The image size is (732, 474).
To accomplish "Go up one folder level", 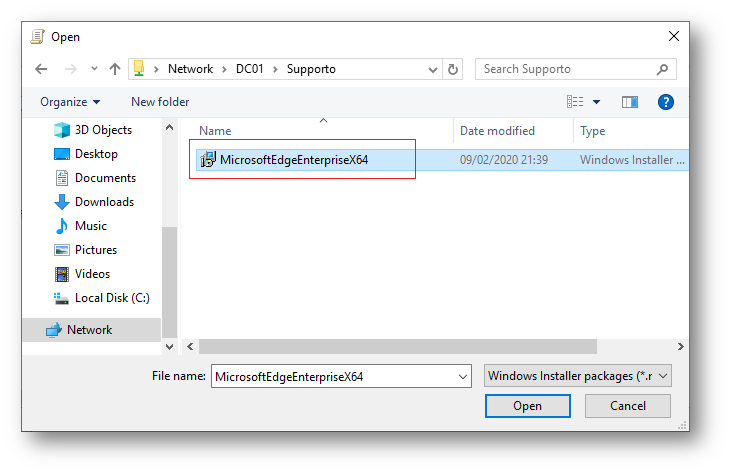I will [115, 69].
